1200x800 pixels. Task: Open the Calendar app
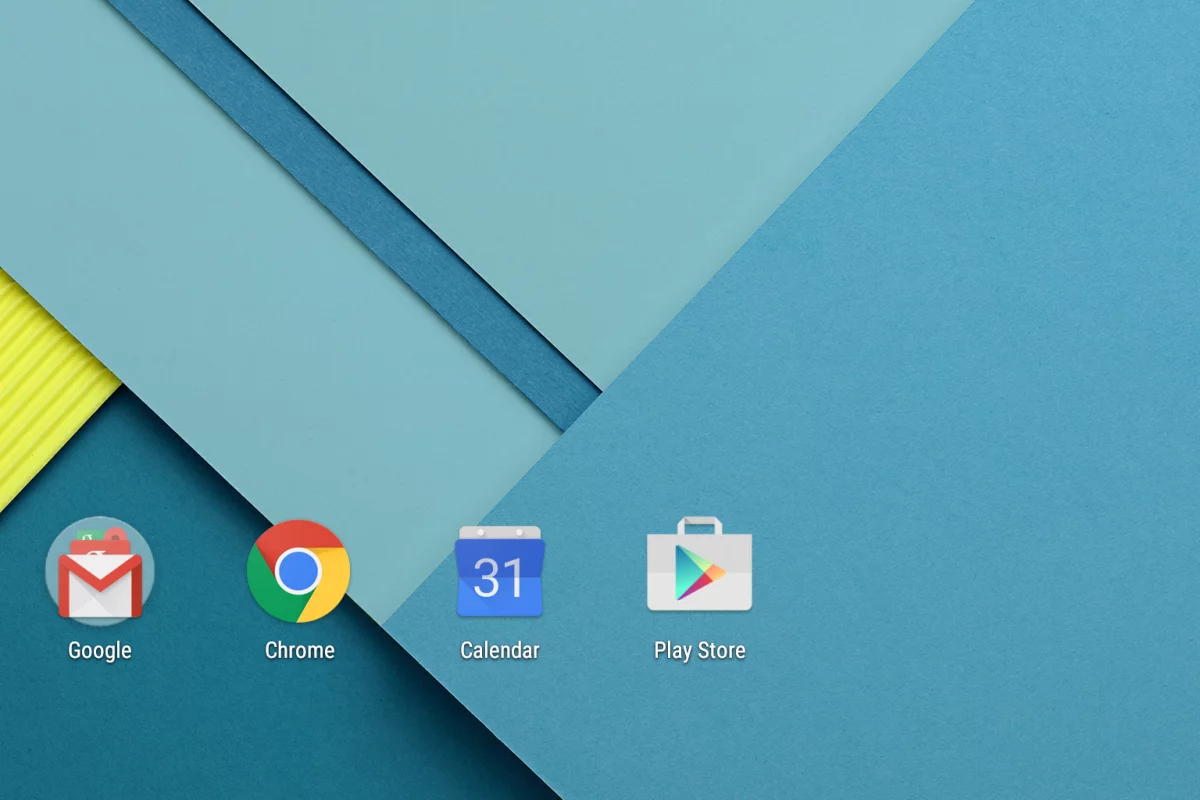[x=500, y=573]
